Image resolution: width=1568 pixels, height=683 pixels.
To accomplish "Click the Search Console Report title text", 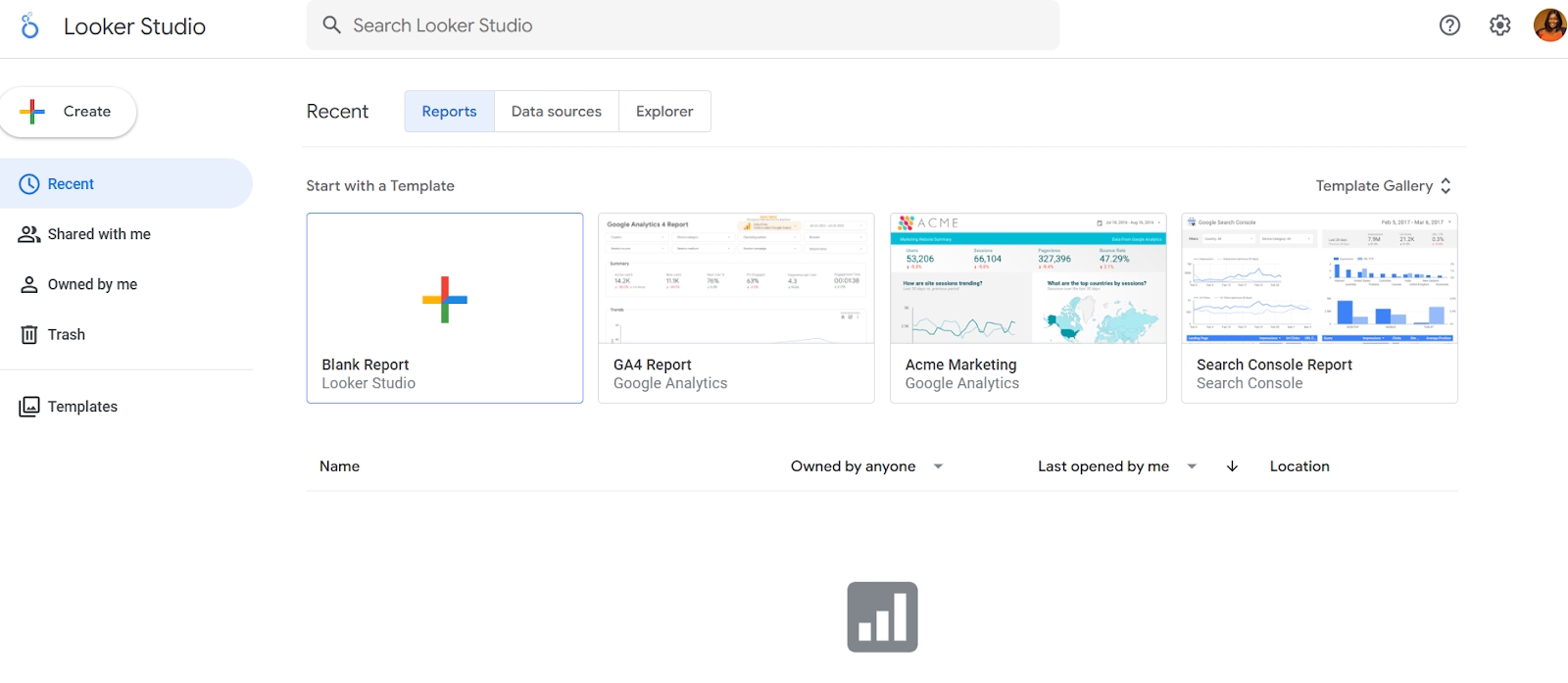I will [x=1274, y=365].
